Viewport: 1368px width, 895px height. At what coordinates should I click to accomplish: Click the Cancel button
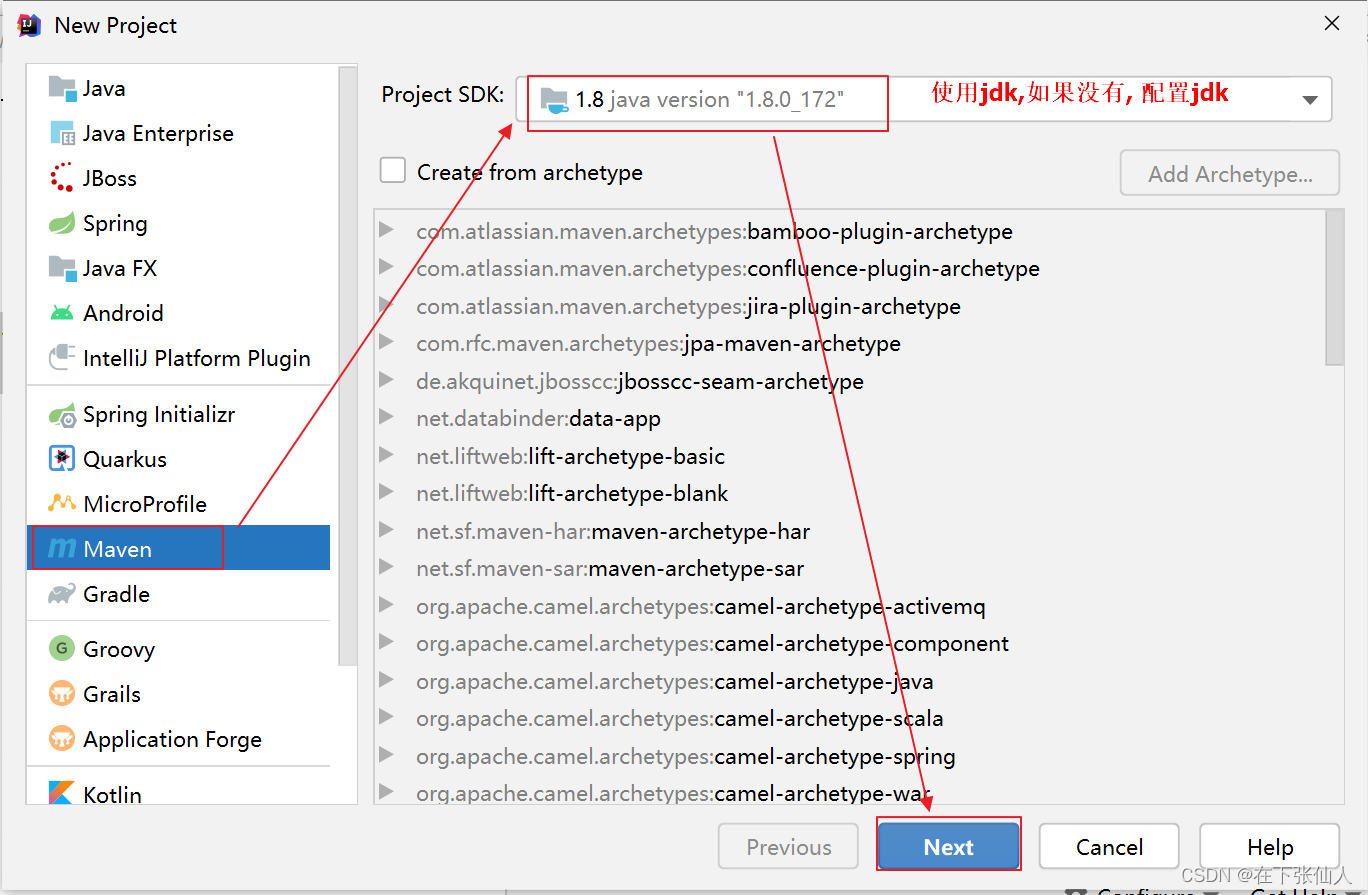coord(1109,847)
